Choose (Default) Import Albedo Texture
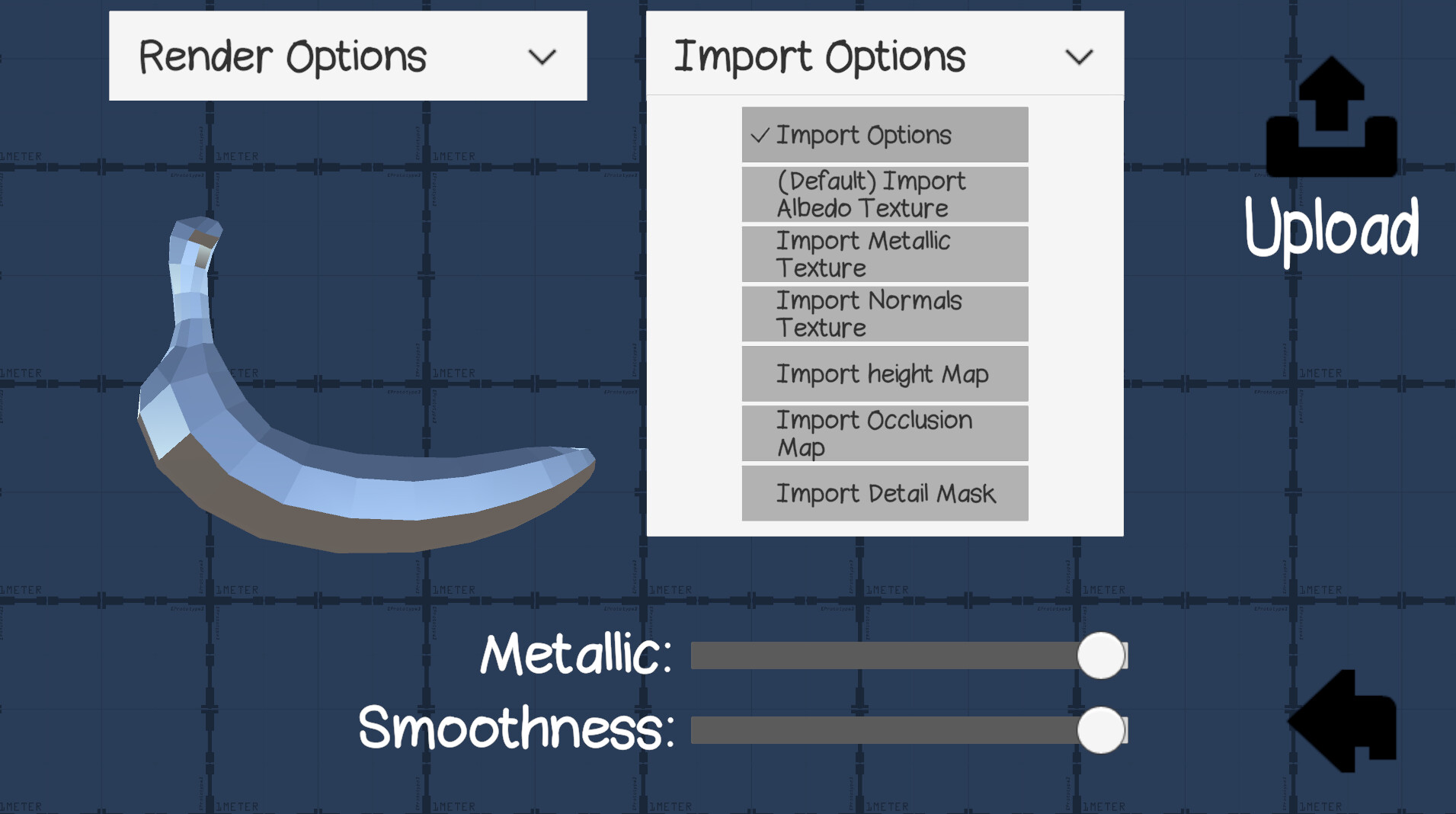Screen dimensions: 1456x814 885,194
